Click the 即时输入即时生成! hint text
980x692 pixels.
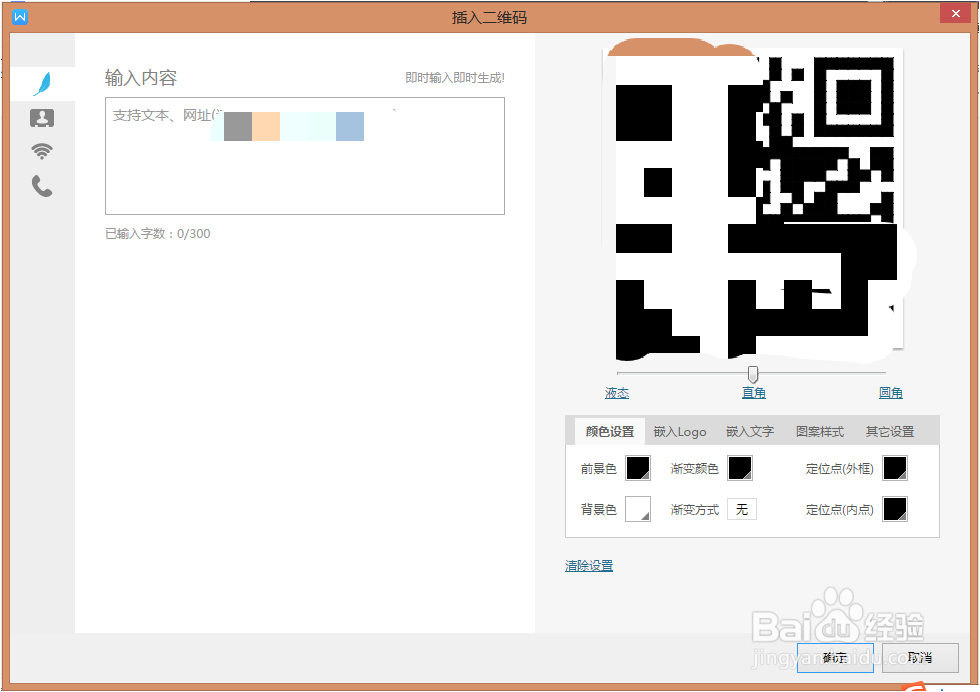[455, 78]
